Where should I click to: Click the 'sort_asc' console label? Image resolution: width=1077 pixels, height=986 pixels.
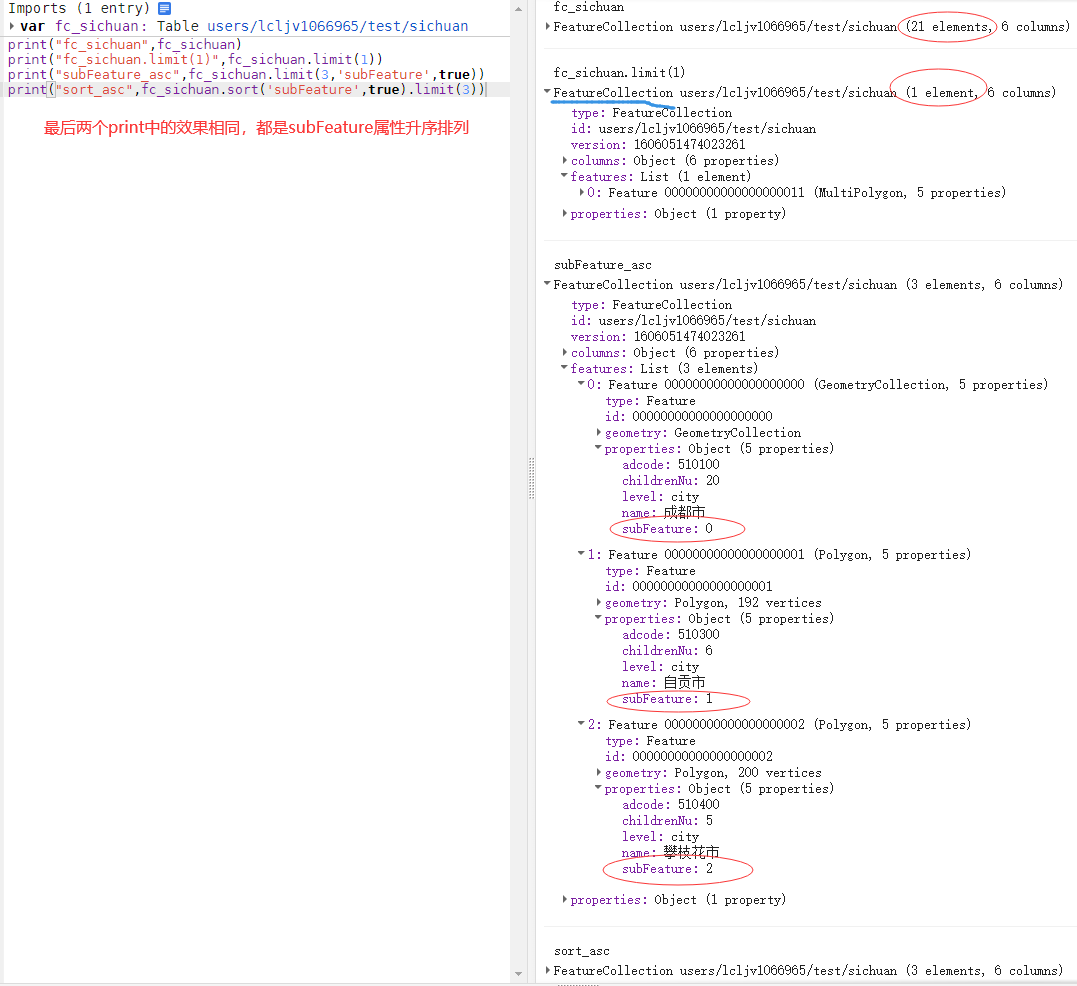click(x=582, y=952)
